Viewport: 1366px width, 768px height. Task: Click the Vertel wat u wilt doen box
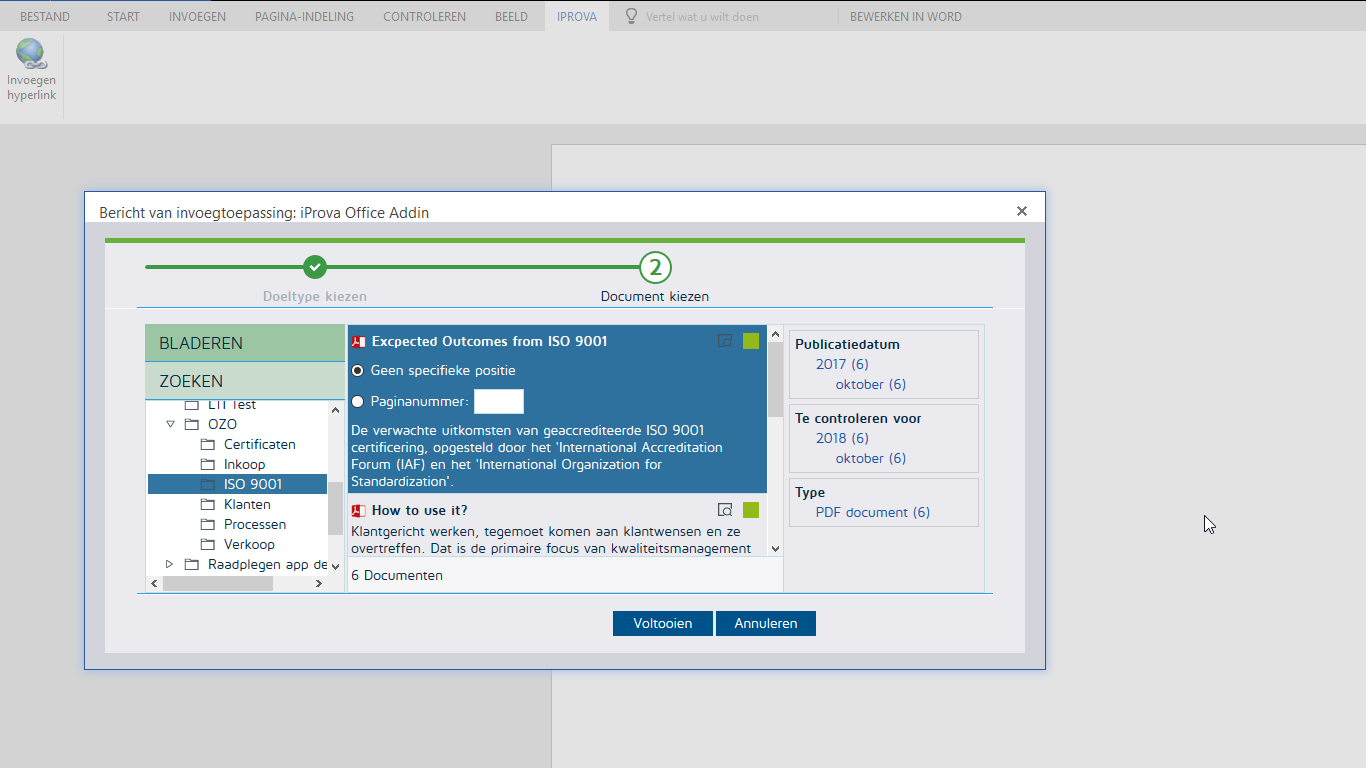pyautogui.click(x=702, y=17)
